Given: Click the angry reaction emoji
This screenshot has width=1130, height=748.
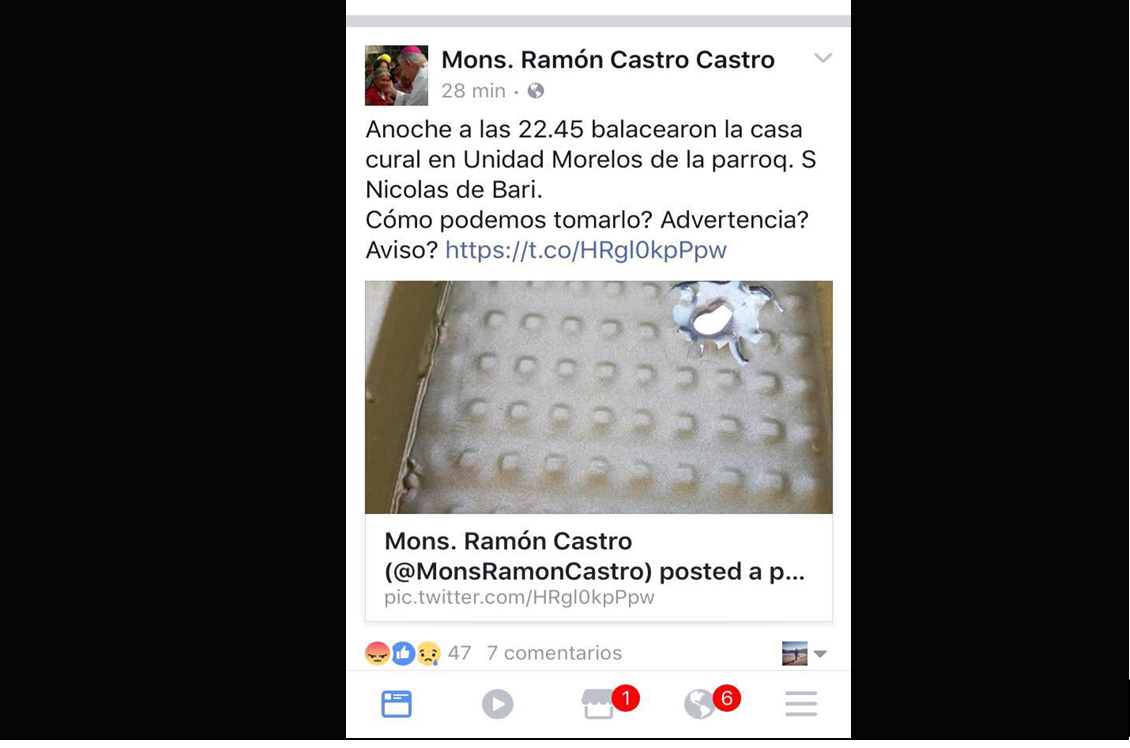Looking at the screenshot, I should pyautogui.click(x=378, y=654).
